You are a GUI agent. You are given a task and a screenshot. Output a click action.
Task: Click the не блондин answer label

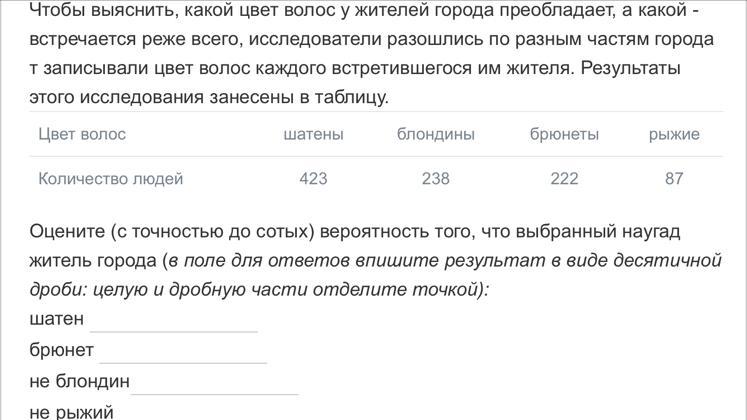click(x=80, y=381)
